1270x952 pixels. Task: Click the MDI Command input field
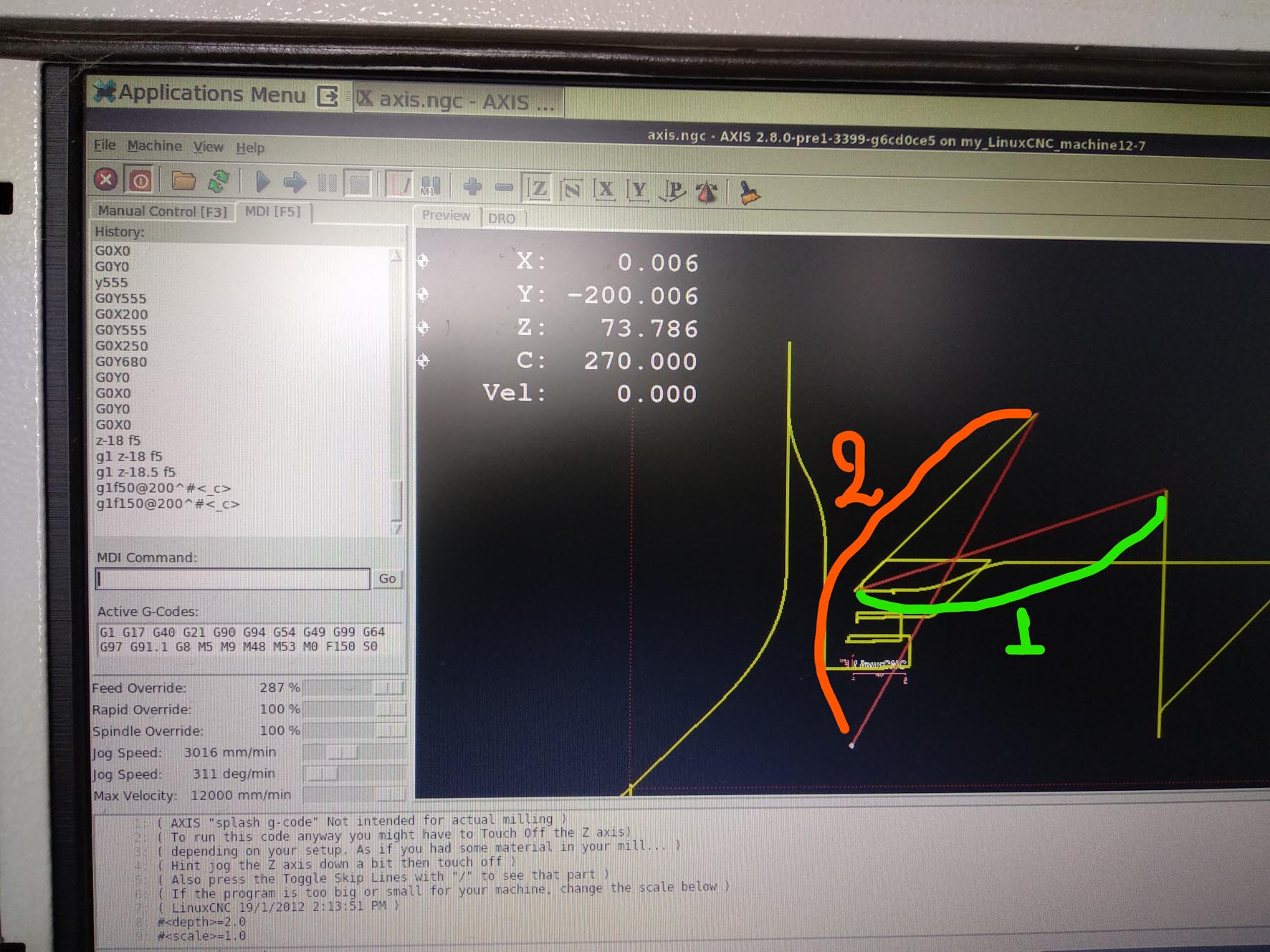point(233,579)
